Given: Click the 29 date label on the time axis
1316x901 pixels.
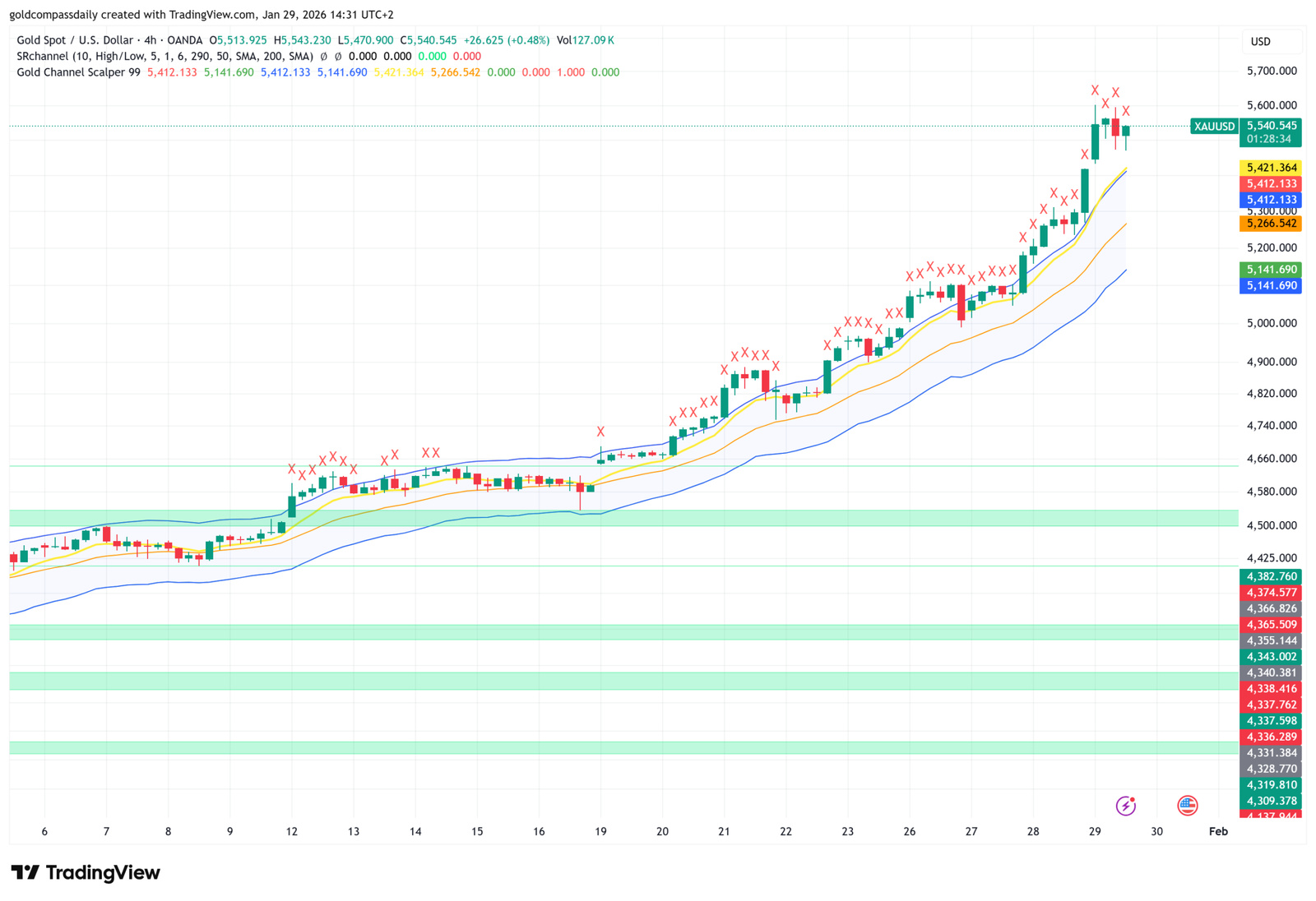Looking at the screenshot, I should coord(1094,831).
